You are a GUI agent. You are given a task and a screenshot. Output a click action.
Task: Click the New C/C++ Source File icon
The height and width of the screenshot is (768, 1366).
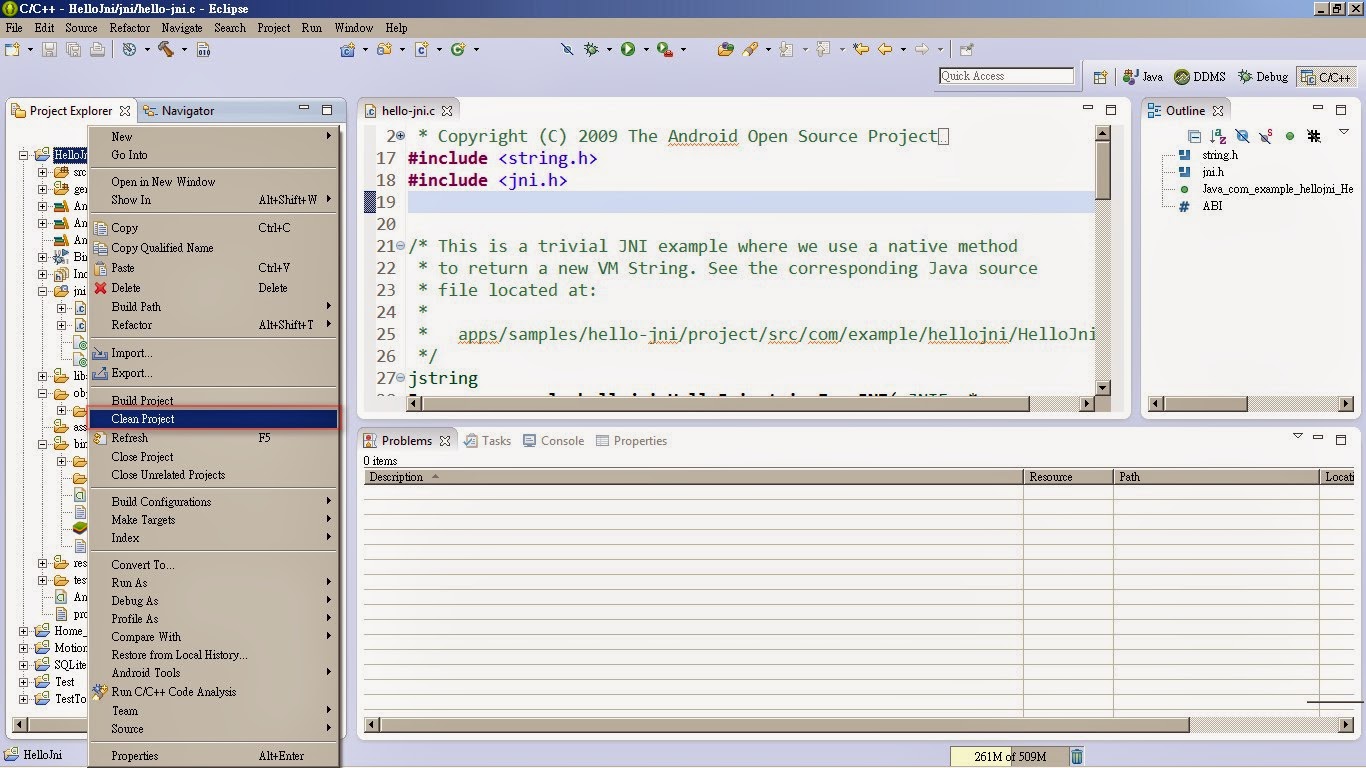click(x=421, y=49)
